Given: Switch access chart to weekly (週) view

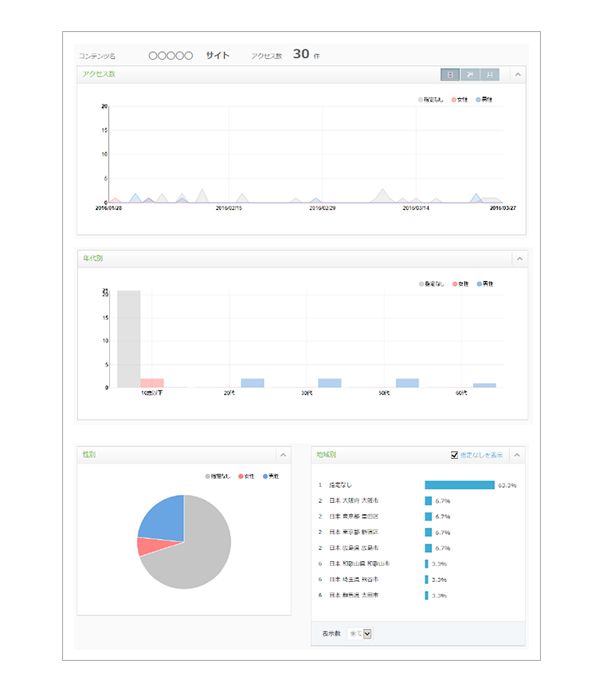Looking at the screenshot, I should pos(470,75).
